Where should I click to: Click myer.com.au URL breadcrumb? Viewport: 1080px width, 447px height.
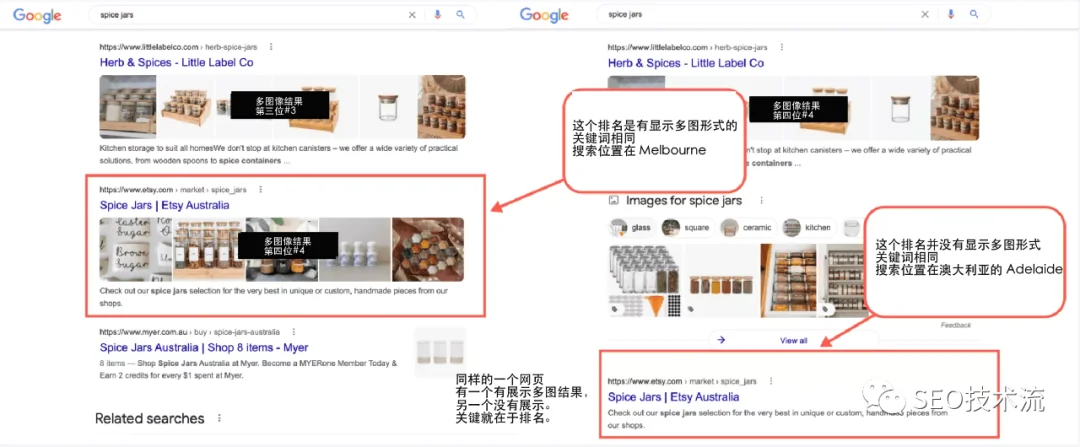coord(189,331)
